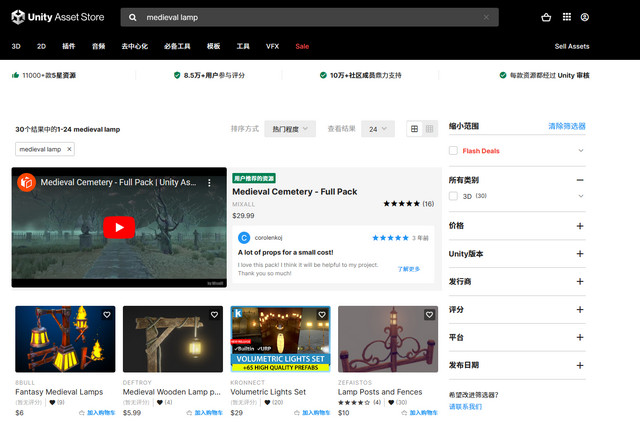Screen dimensions: 640x430
Task: Toggle the Flash Deals checkbox
Action: (x=453, y=151)
